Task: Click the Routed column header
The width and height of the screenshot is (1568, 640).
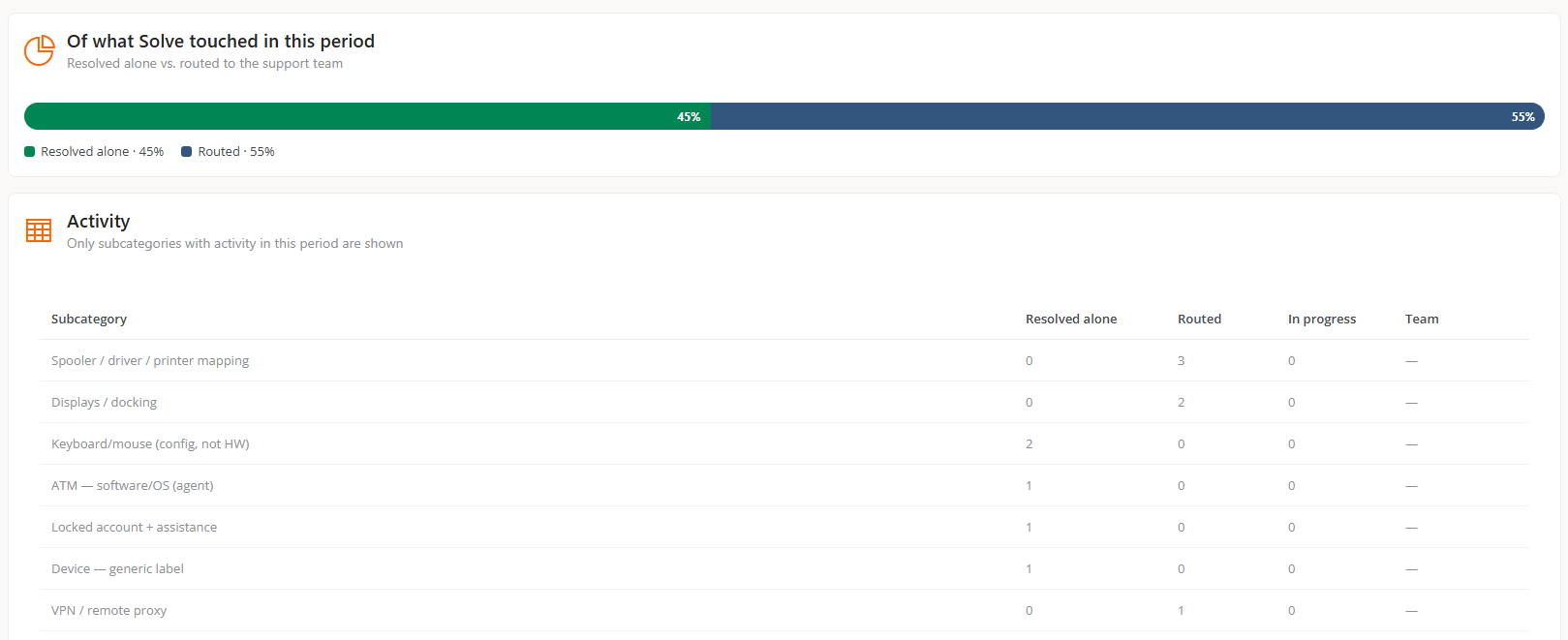Action: tap(1199, 319)
